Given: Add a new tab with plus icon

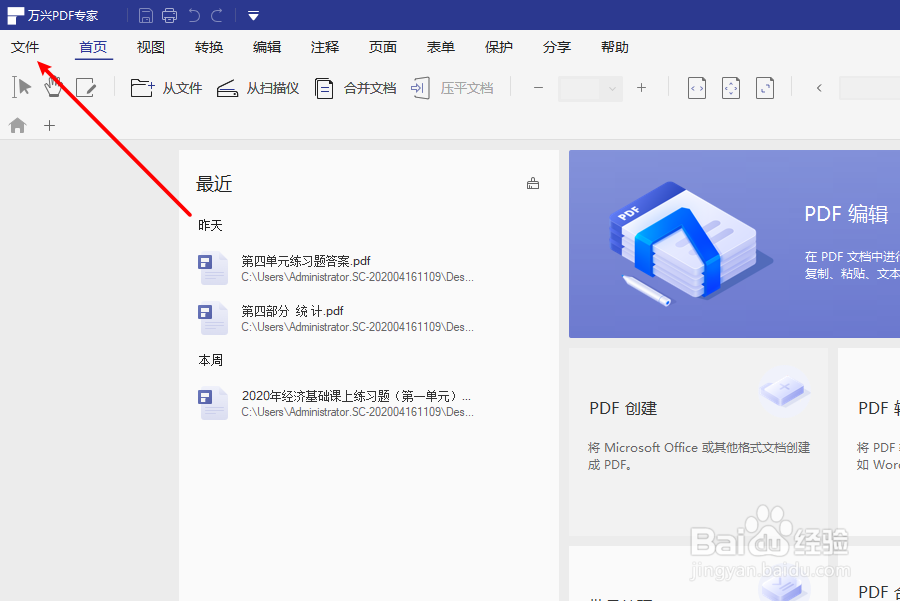Looking at the screenshot, I should pyautogui.click(x=49, y=125).
